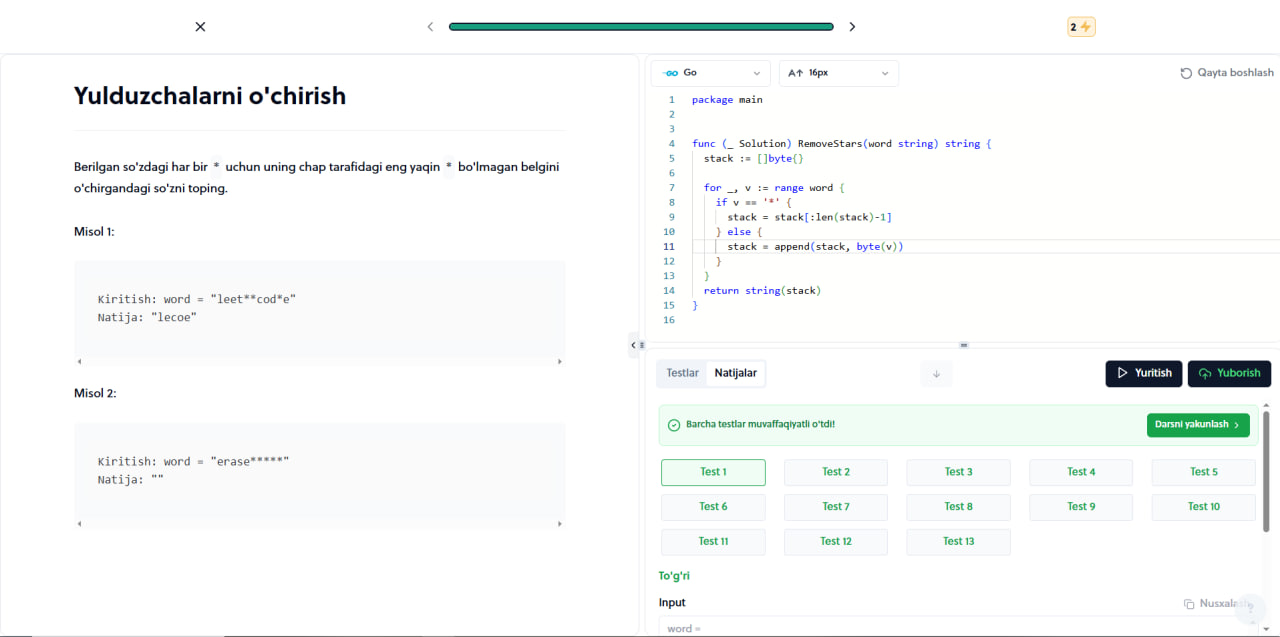Viewport: 1280px width, 637px height.
Task: Click the down arrow button in results panel
Action: pos(937,374)
